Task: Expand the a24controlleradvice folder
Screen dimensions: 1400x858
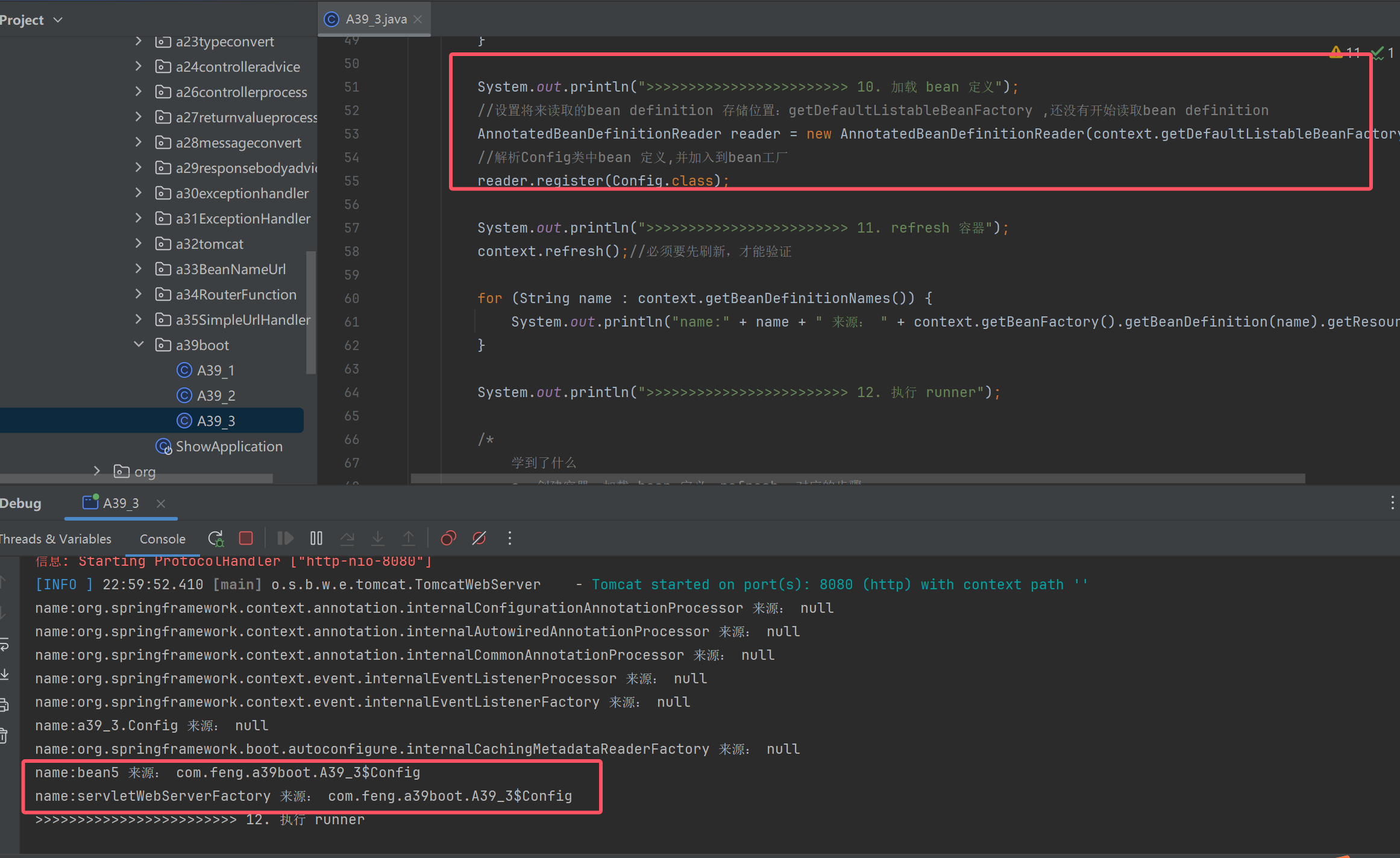Action: click(139, 66)
